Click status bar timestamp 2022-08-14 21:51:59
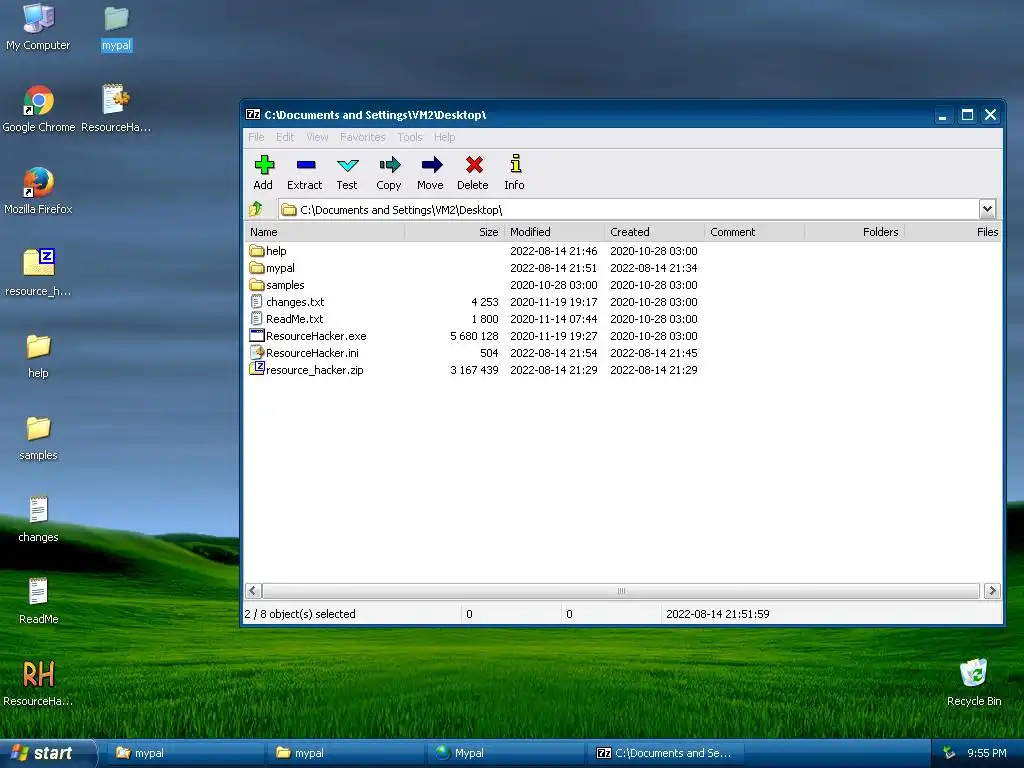Screen dimensions: 1024x768 [718, 614]
